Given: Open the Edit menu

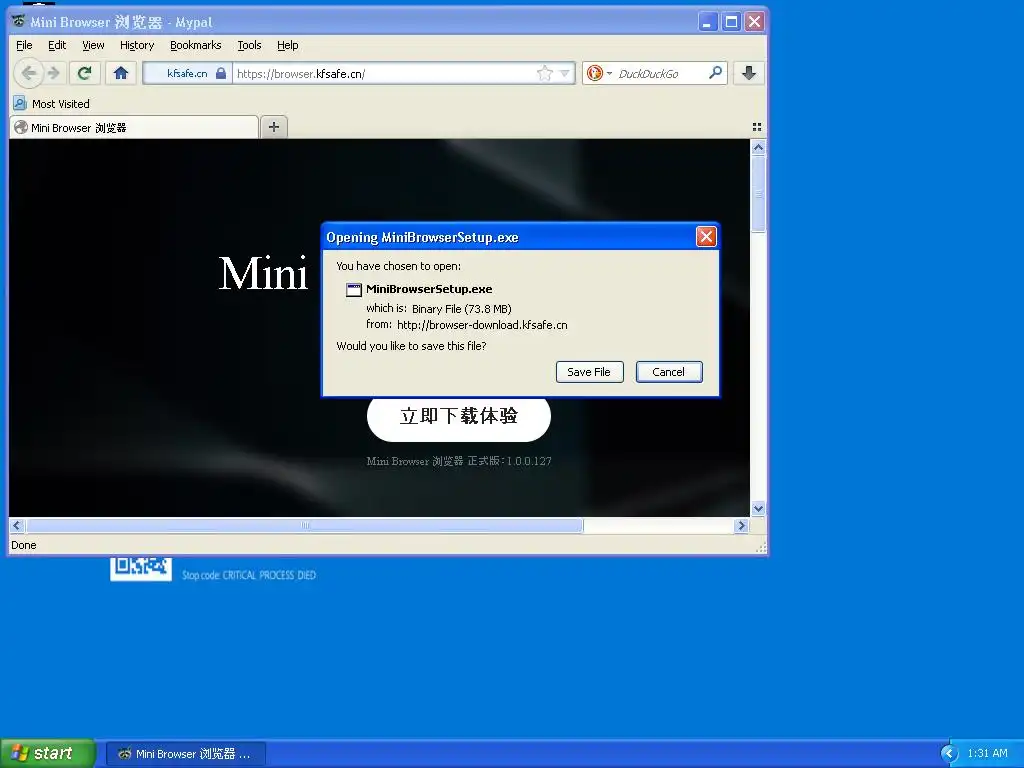Looking at the screenshot, I should coord(57,45).
